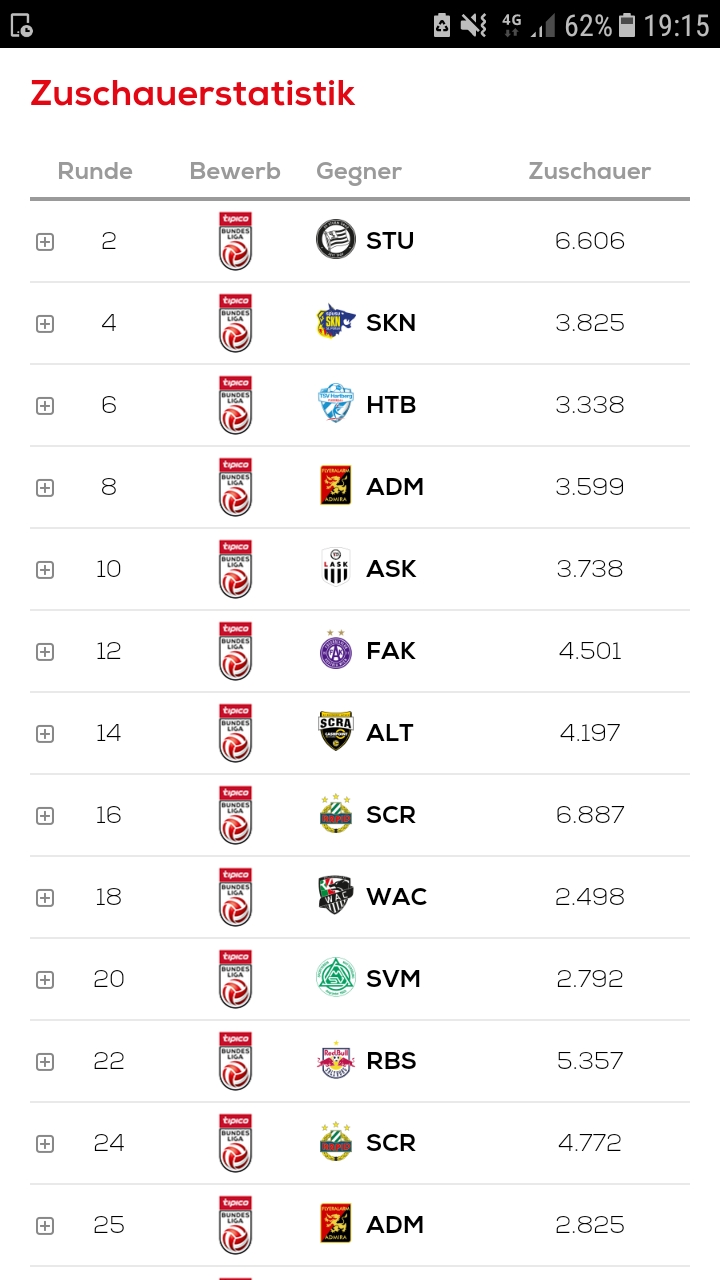The width and height of the screenshot is (720, 1280).
Task: Click the SCR Altach club logo
Action: coord(336,733)
